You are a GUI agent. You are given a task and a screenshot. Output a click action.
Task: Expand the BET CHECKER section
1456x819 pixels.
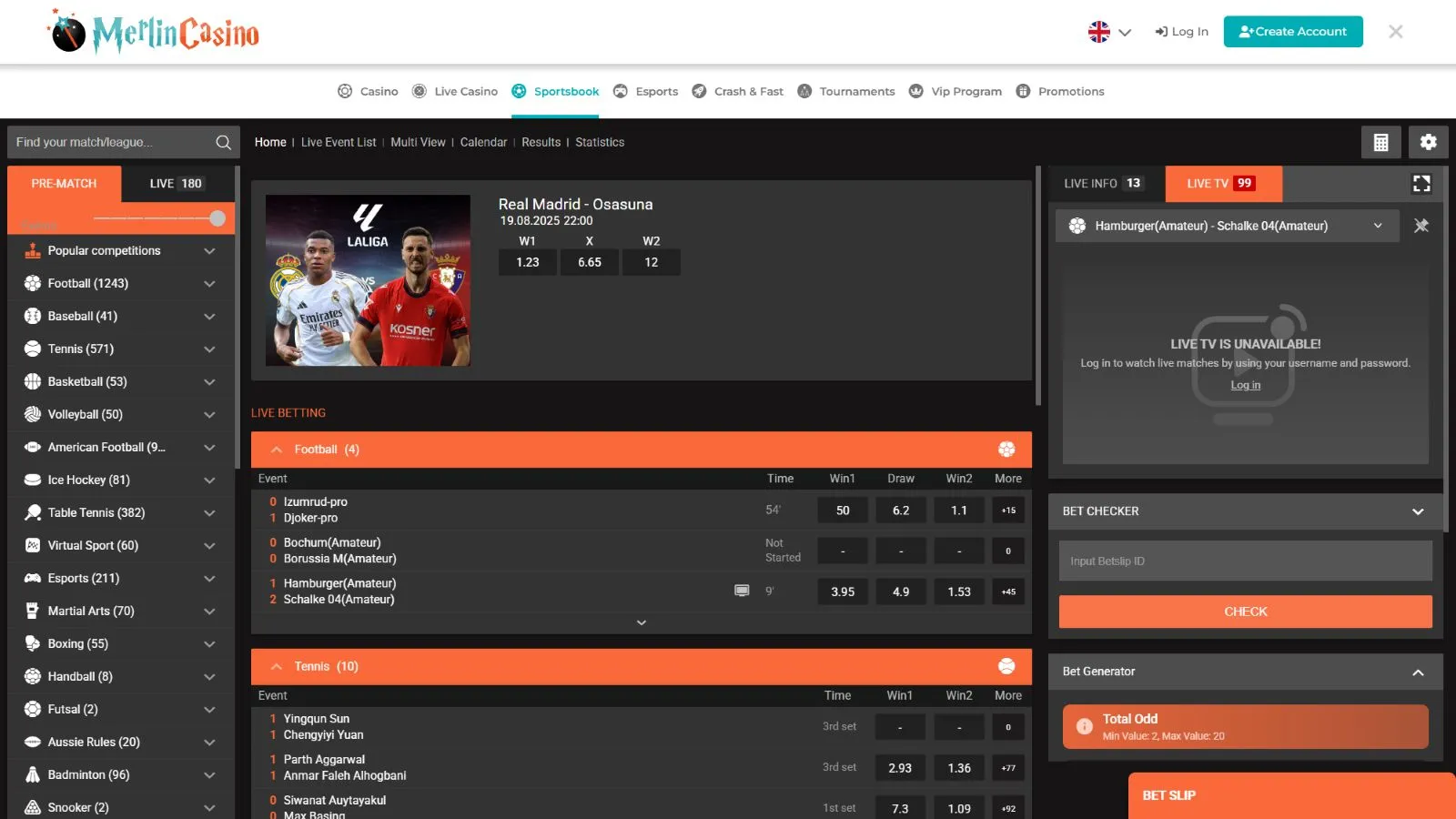coord(1417,511)
